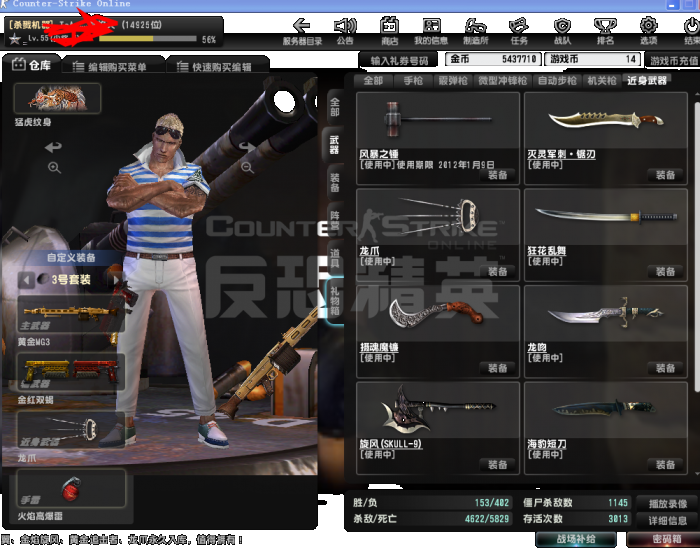Equip 灭灵军刺·锯刃 with 装备 button
Image resolution: width=700 pixels, height=548 pixels.
[x=665, y=175]
